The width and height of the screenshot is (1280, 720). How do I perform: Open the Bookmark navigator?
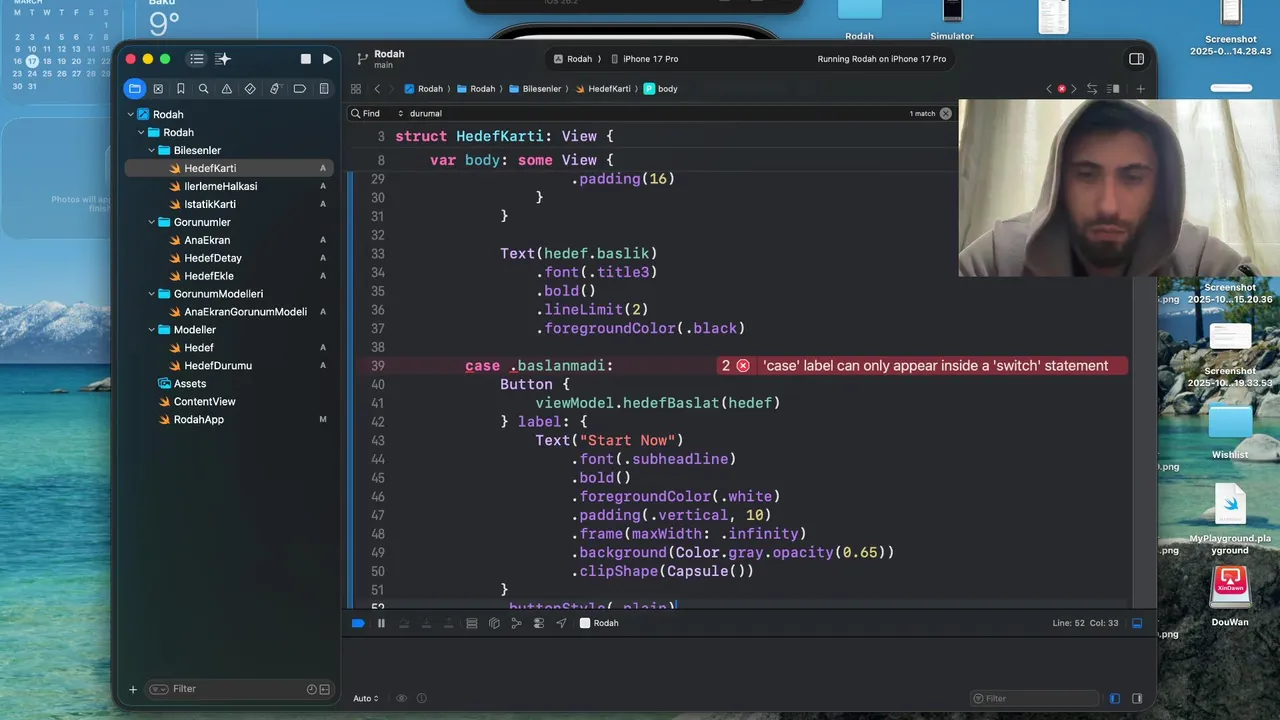tap(181, 88)
